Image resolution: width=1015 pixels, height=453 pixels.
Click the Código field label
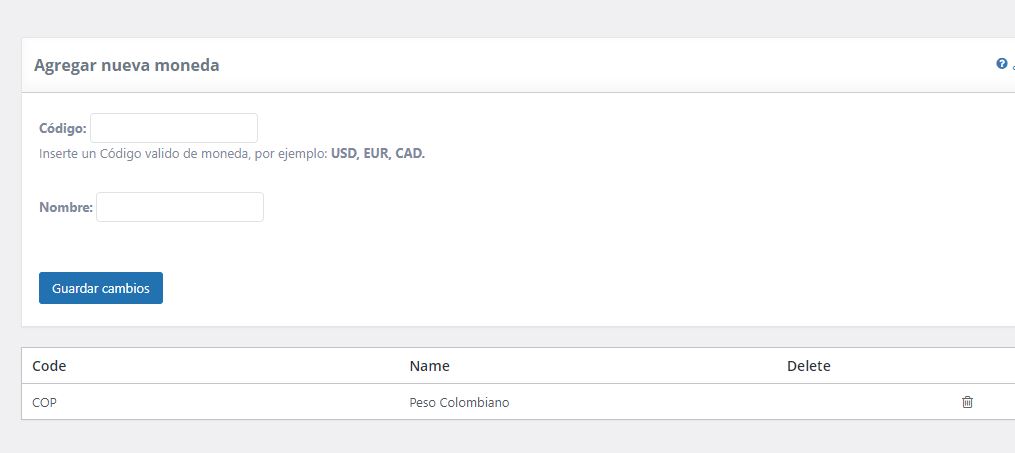click(62, 128)
